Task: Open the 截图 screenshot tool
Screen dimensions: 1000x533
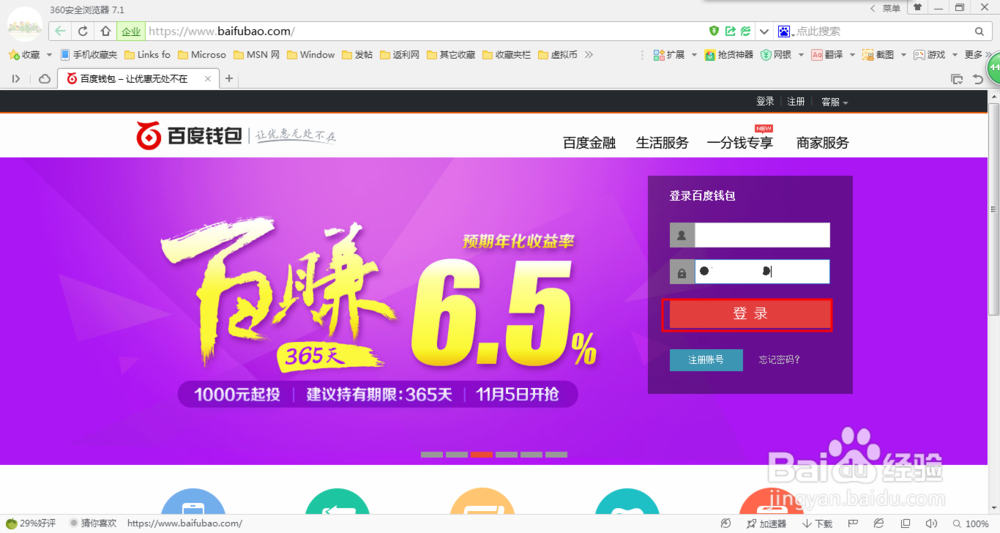Action: [878, 55]
